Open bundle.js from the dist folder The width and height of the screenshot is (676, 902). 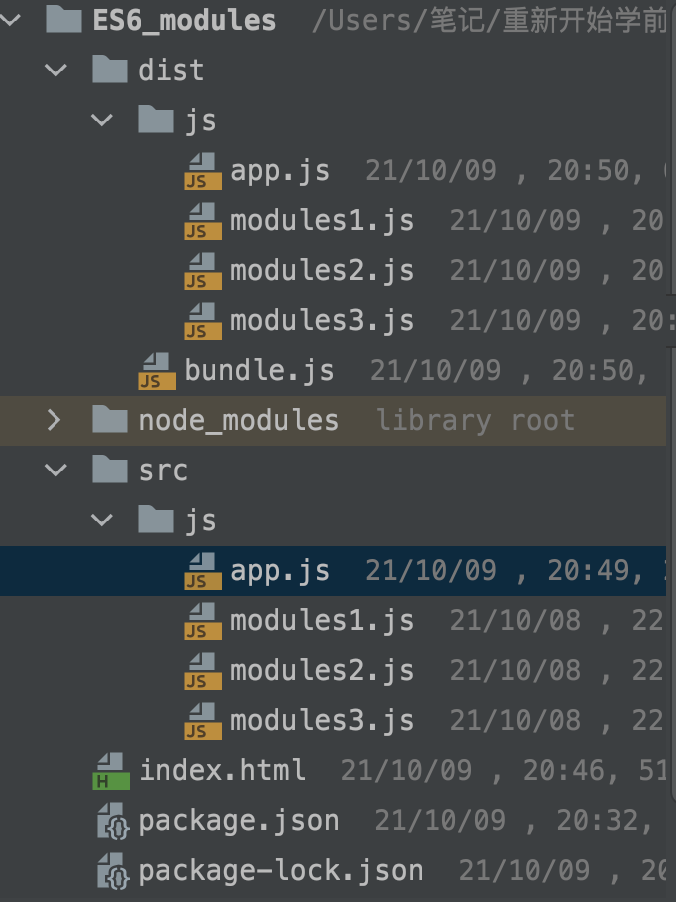tap(259, 370)
